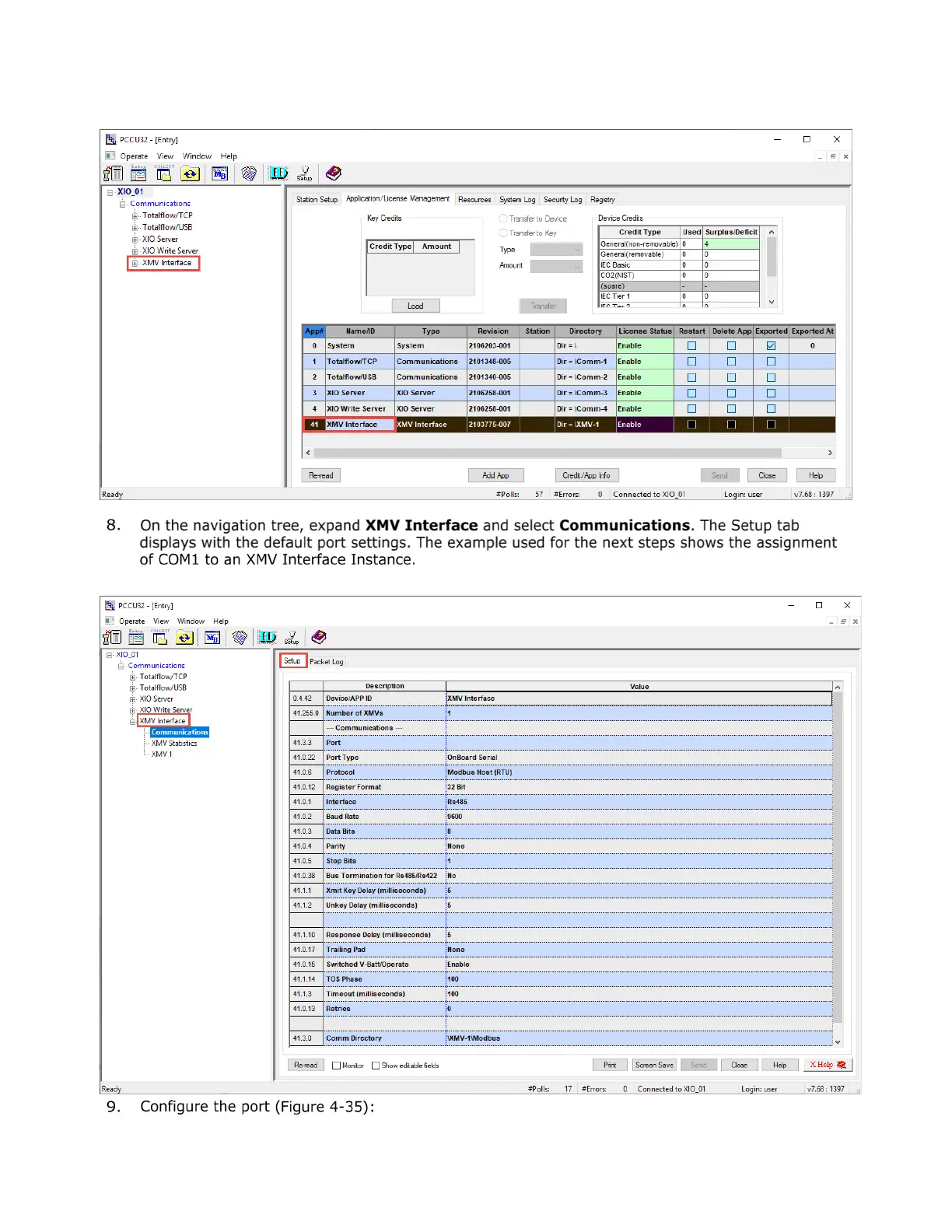Screen dimensions: 952x1232
Task: Toggle the Exported checkbox for the System row
Action: (771, 346)
